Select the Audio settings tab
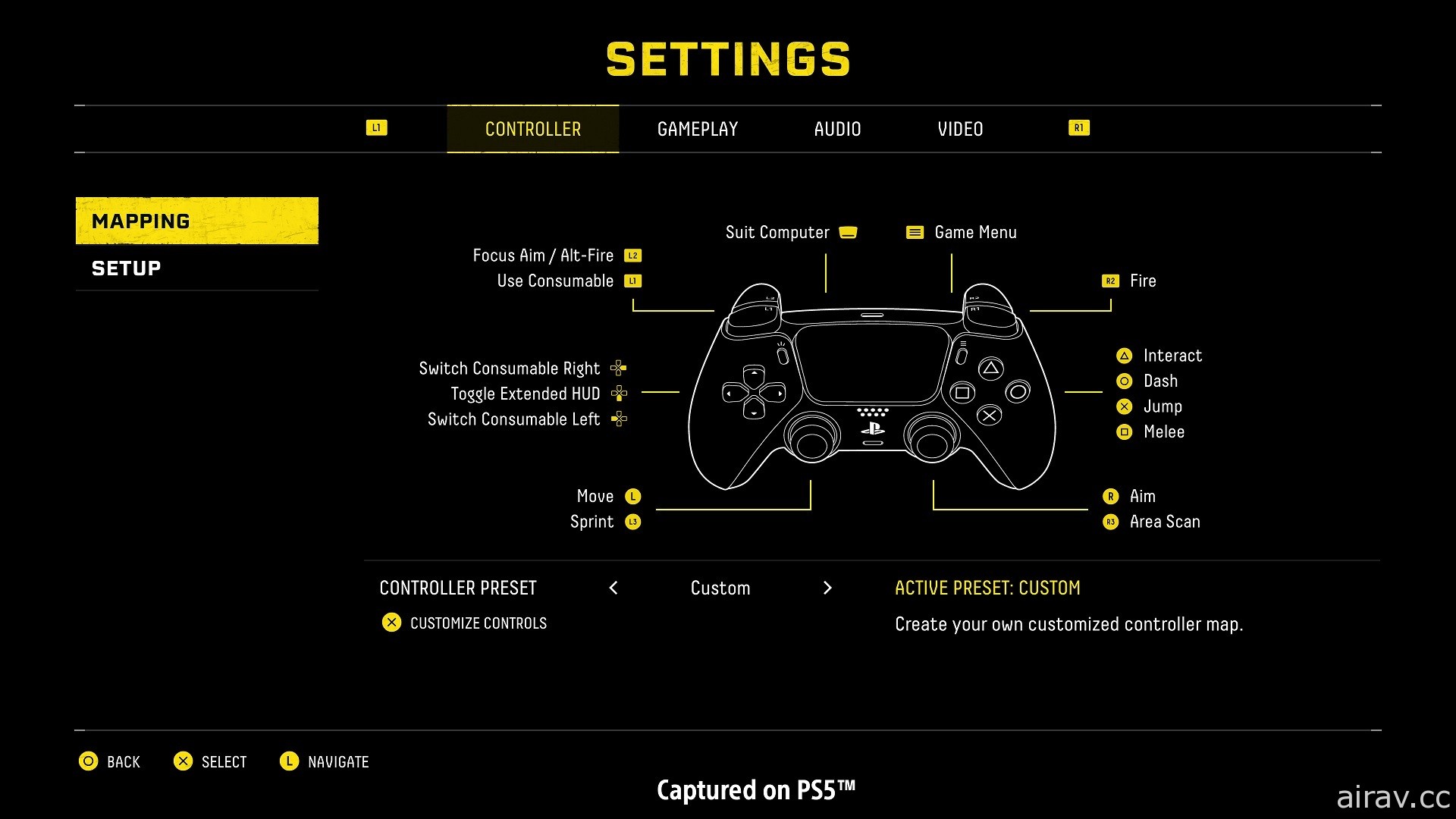The width and height of the screenshot is (1456, 819). tap(838, 127)
